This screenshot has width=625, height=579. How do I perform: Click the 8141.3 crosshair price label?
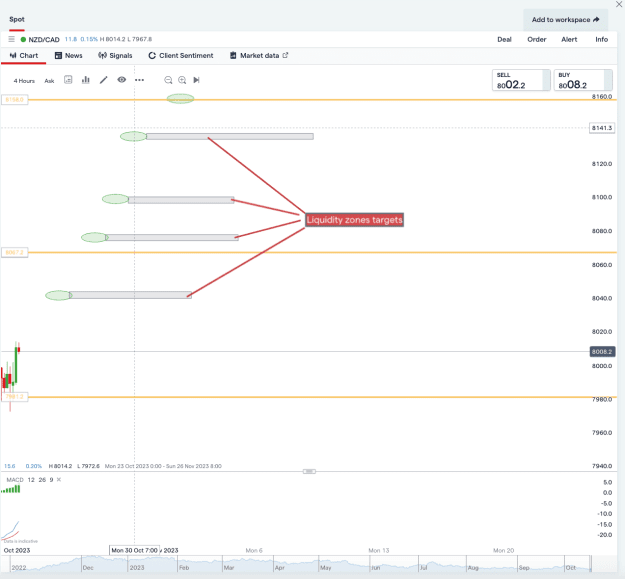(x=602, y=128)
